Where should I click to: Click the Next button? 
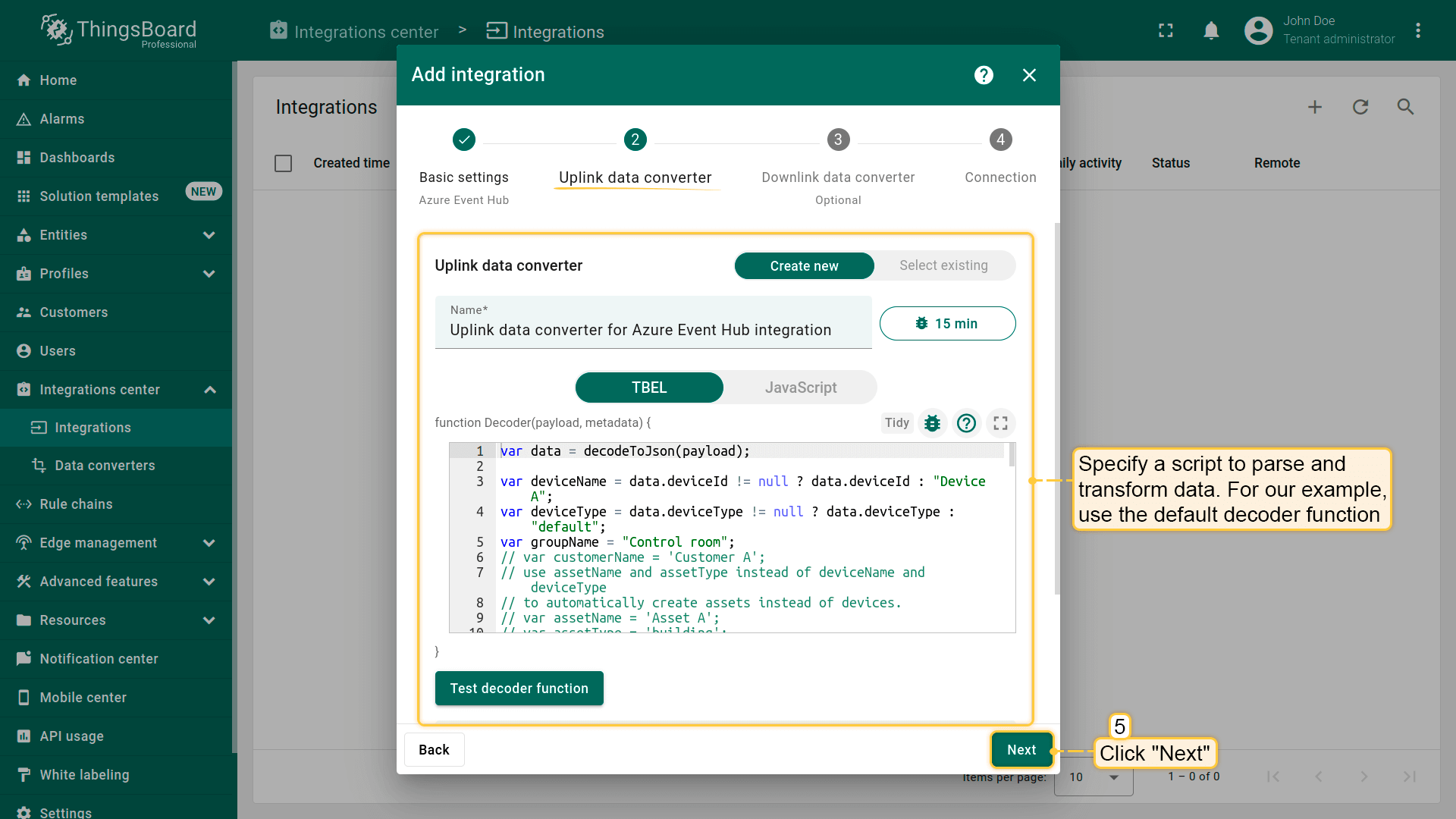(1021, 750)
